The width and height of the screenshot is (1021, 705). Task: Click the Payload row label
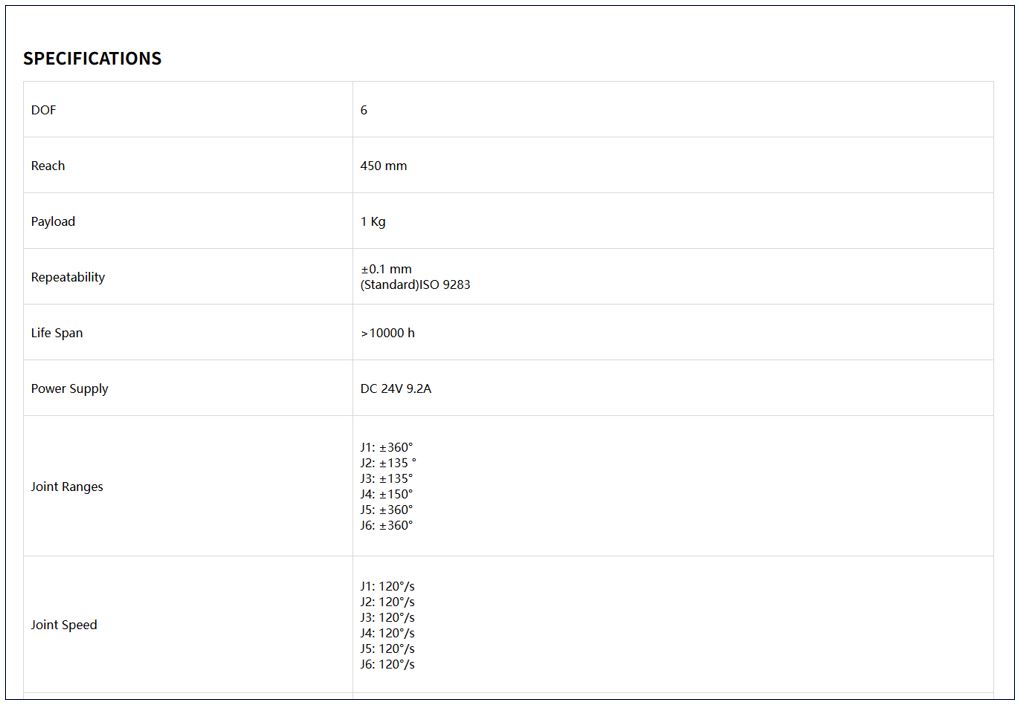pyautogui.click(x=53, y=222)
